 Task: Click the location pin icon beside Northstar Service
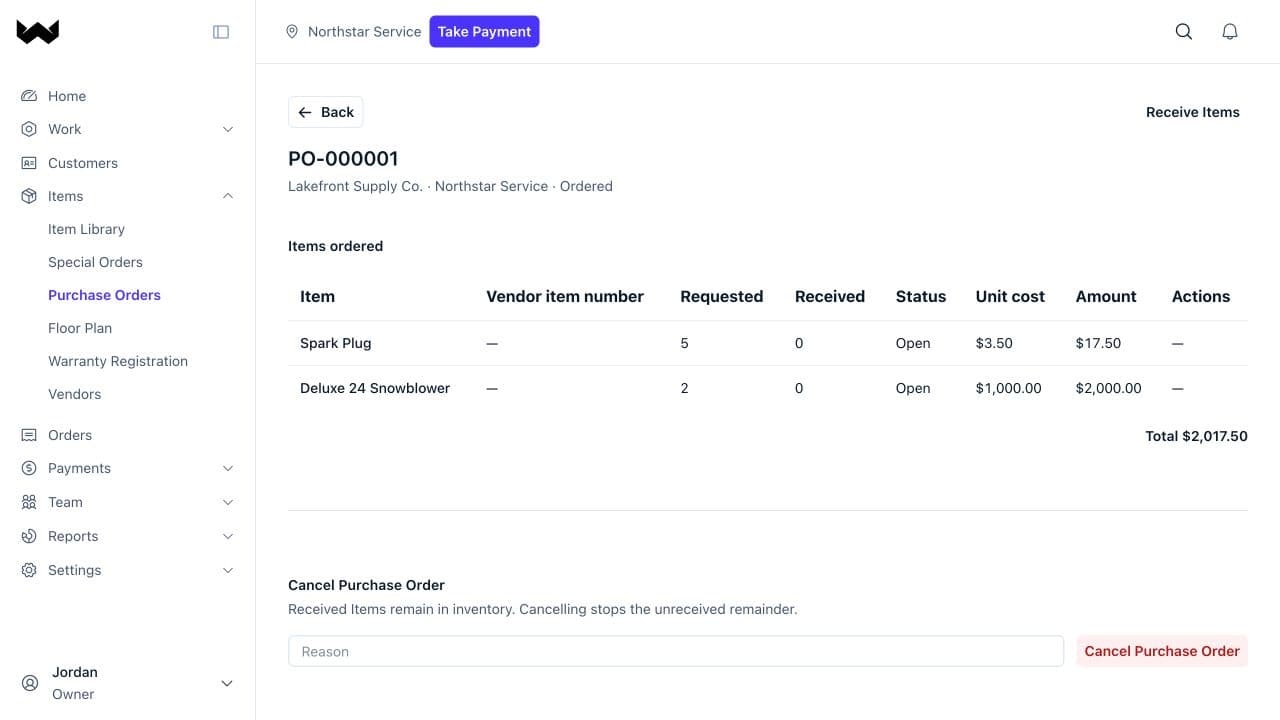(x=292, y=32)
